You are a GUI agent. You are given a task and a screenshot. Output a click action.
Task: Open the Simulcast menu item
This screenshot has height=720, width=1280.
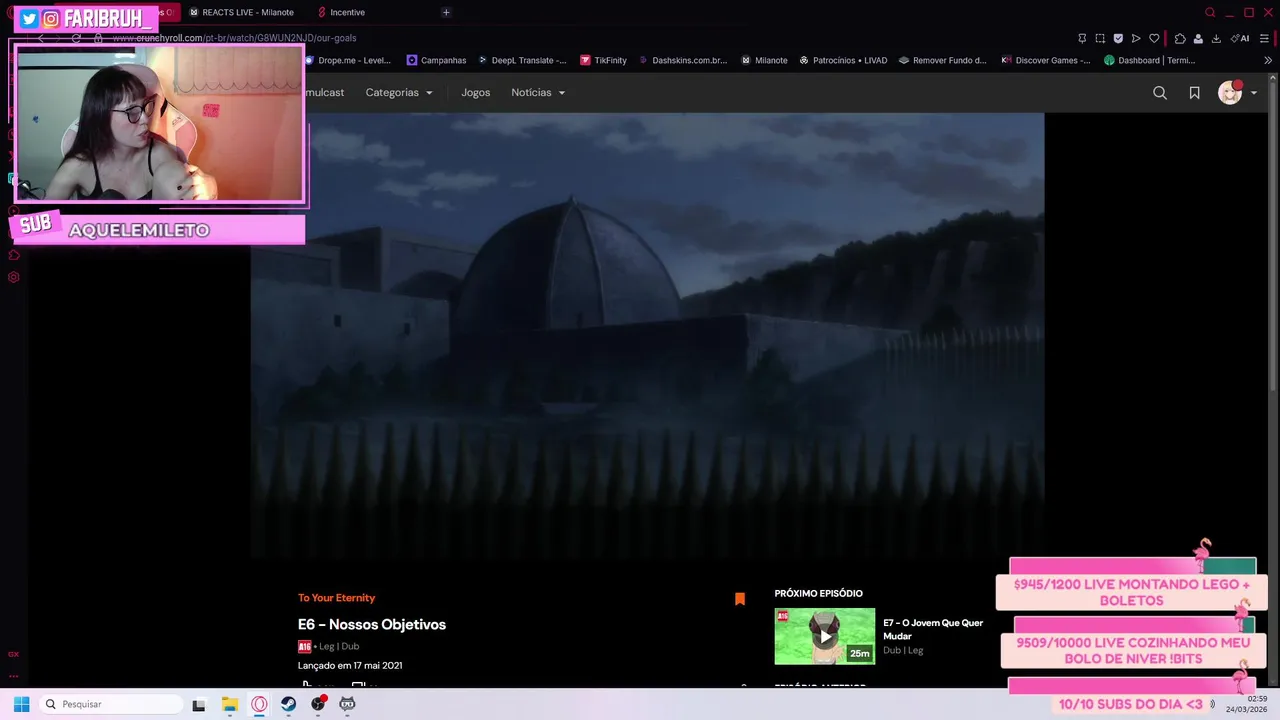click(x=324, y=92)
